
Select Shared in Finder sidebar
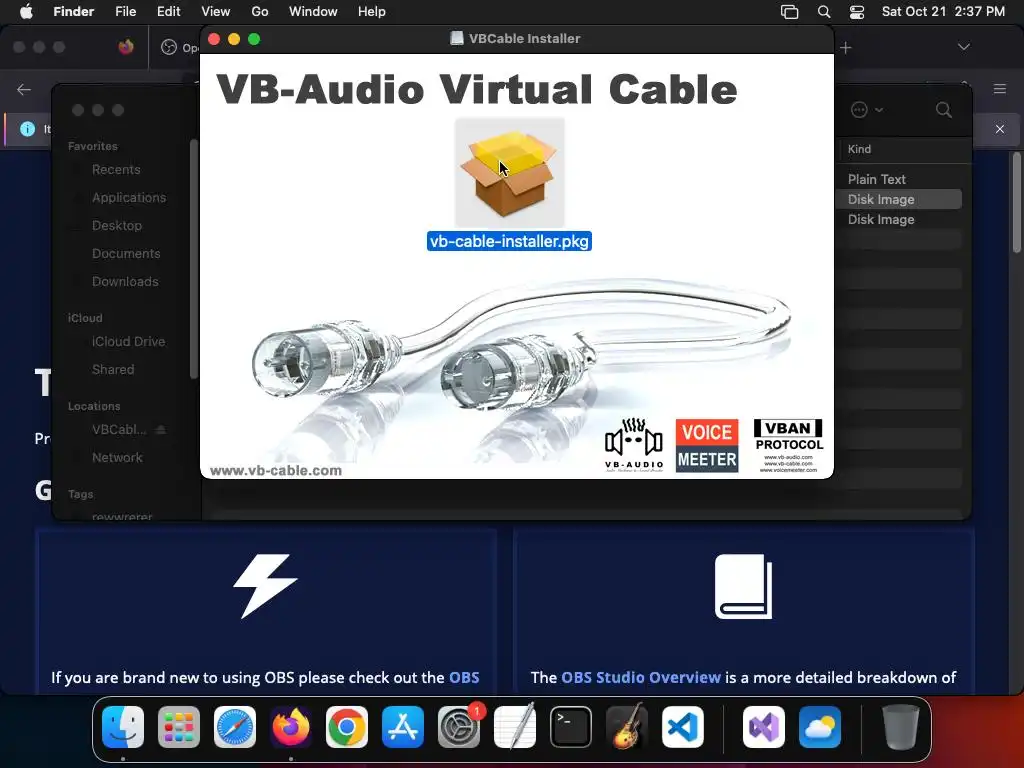[113, 370]
